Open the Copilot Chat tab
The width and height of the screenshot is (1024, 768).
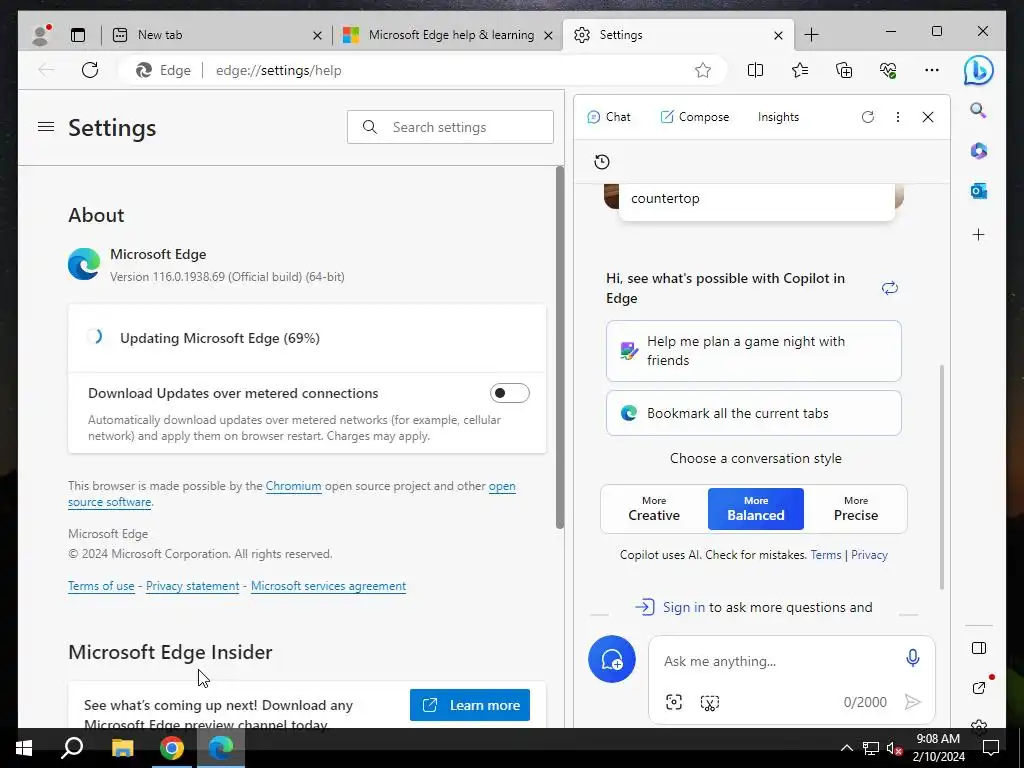point(609,117)
